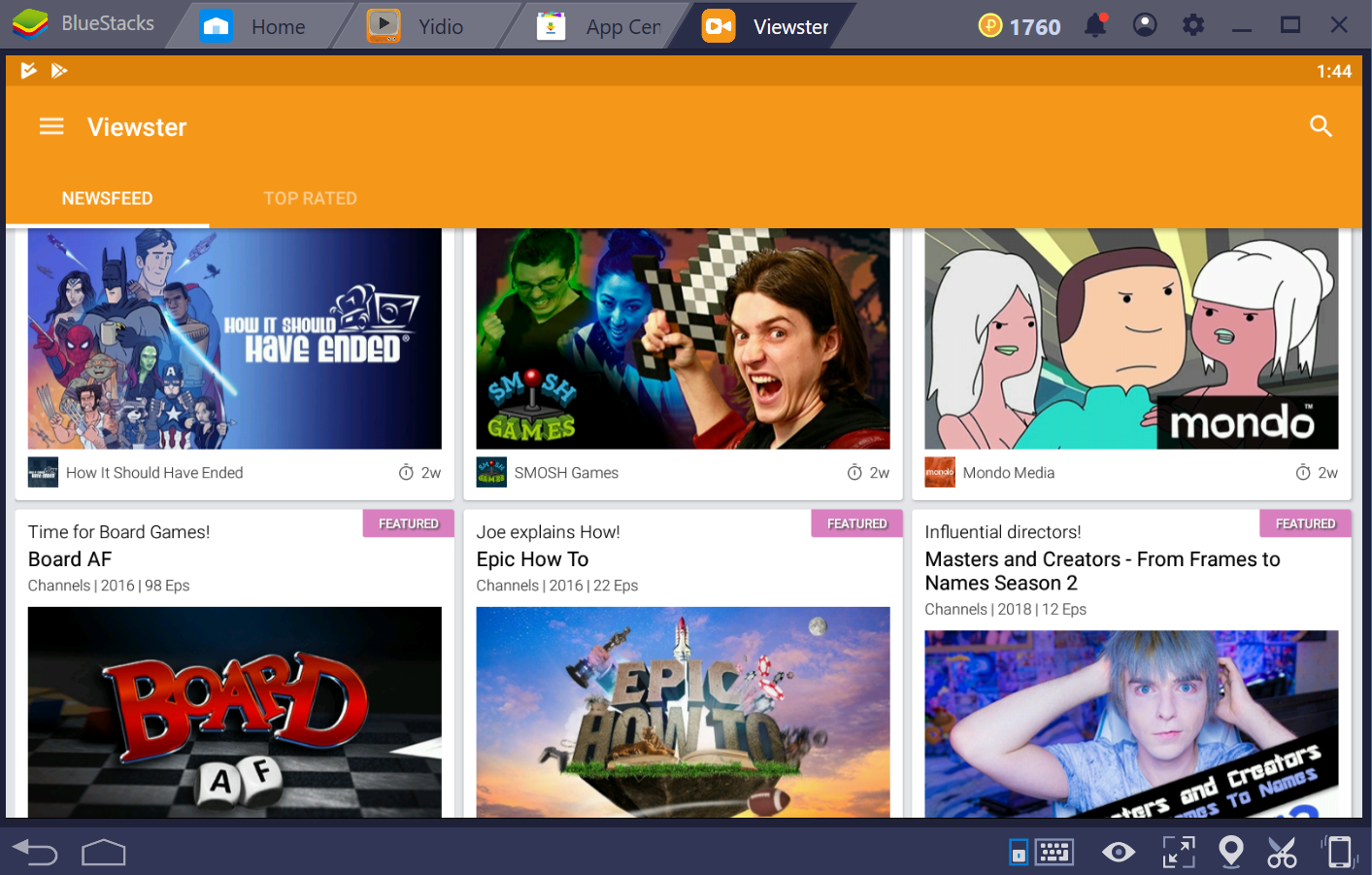
Task: Click the BlueStacks logo icon
Action: pyautogui.click(x=30, y=23)
